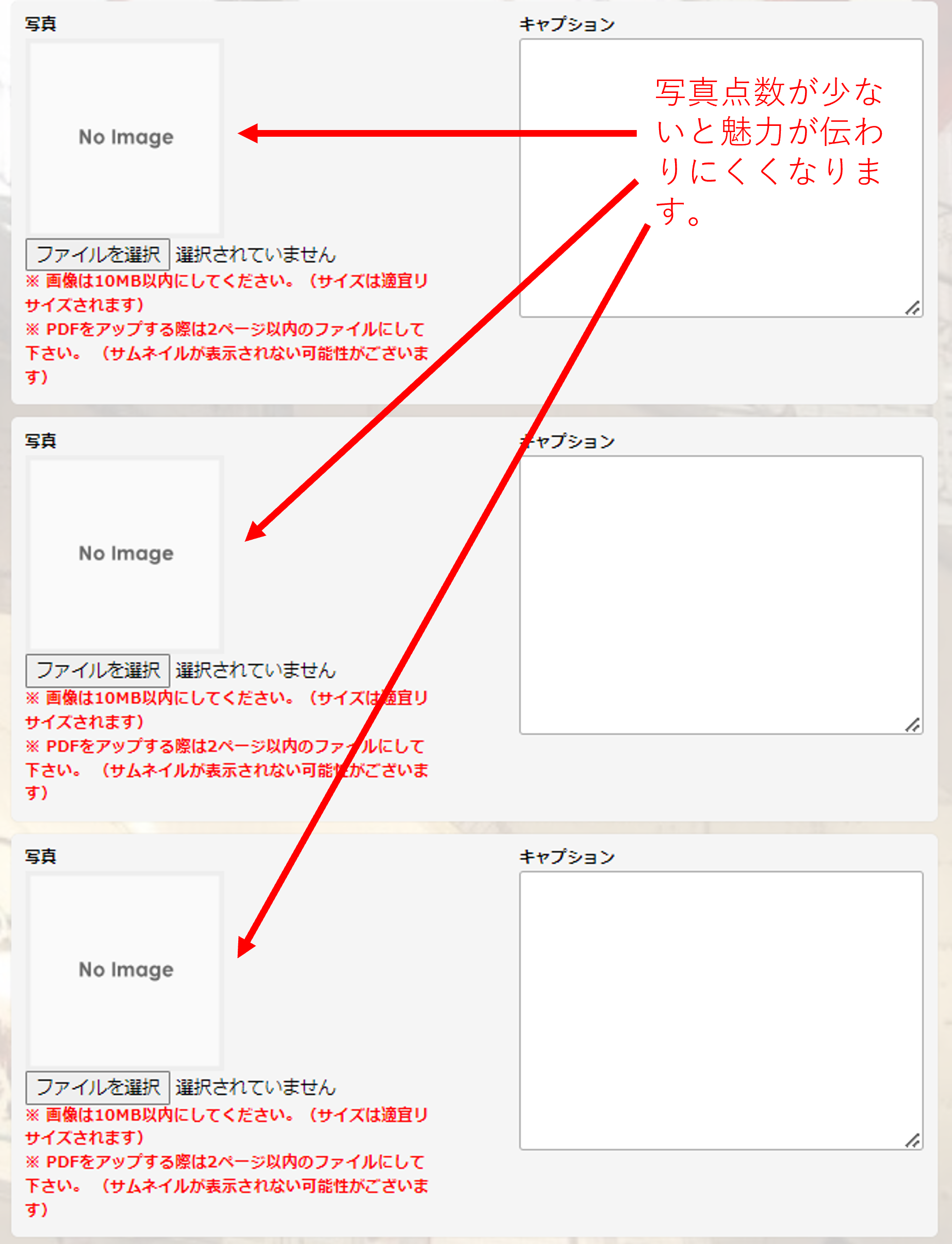The height and width of the screenshot is (1244, 952).
Task: Click the resize handle of the top caption box
Action: (x=912, y=309)
